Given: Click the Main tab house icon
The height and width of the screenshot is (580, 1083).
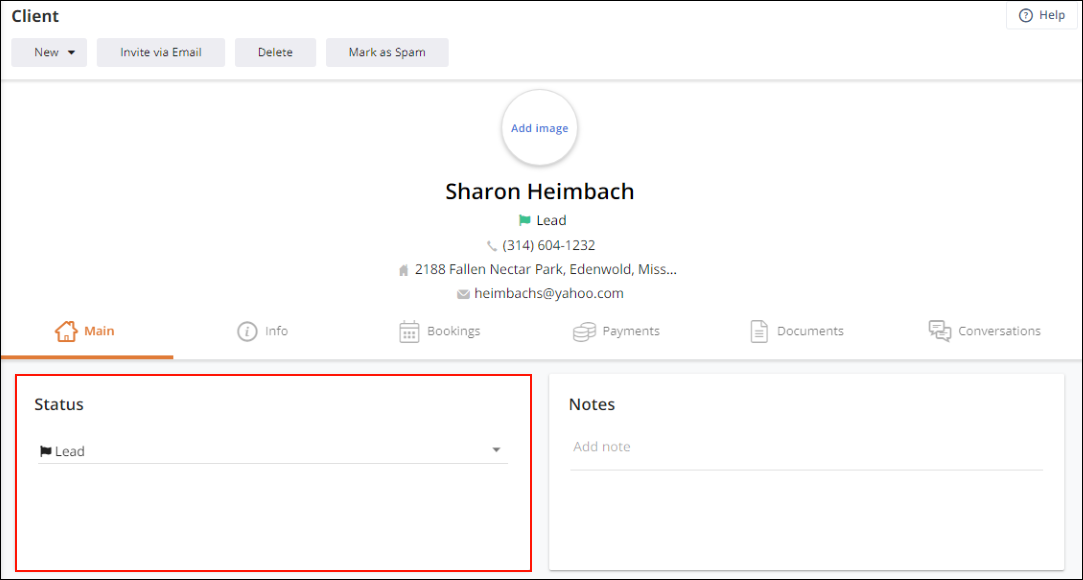Looking at the screenshot, I should [66, 331].
